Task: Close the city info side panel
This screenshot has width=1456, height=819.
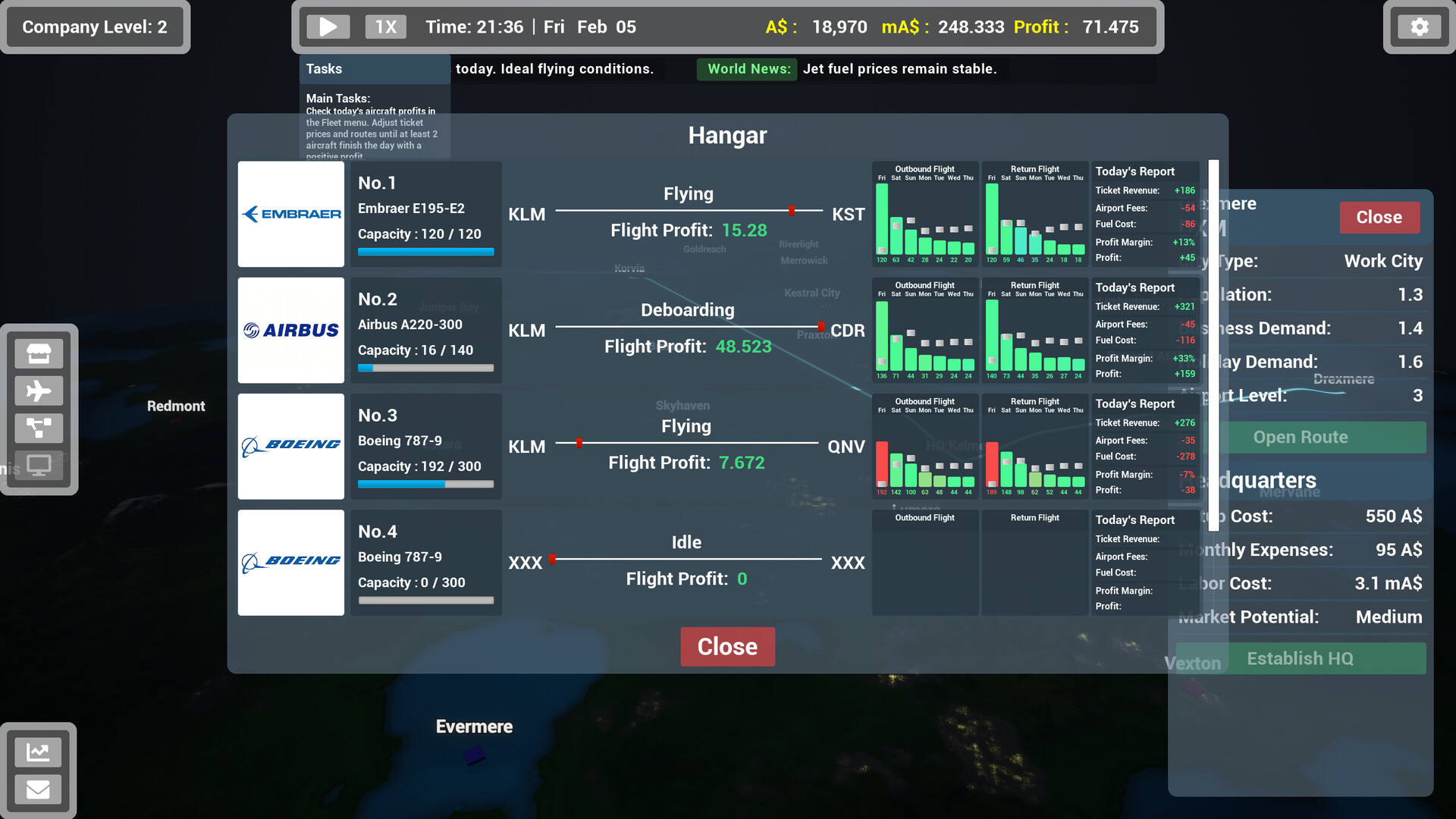Action: [1379, 218]
